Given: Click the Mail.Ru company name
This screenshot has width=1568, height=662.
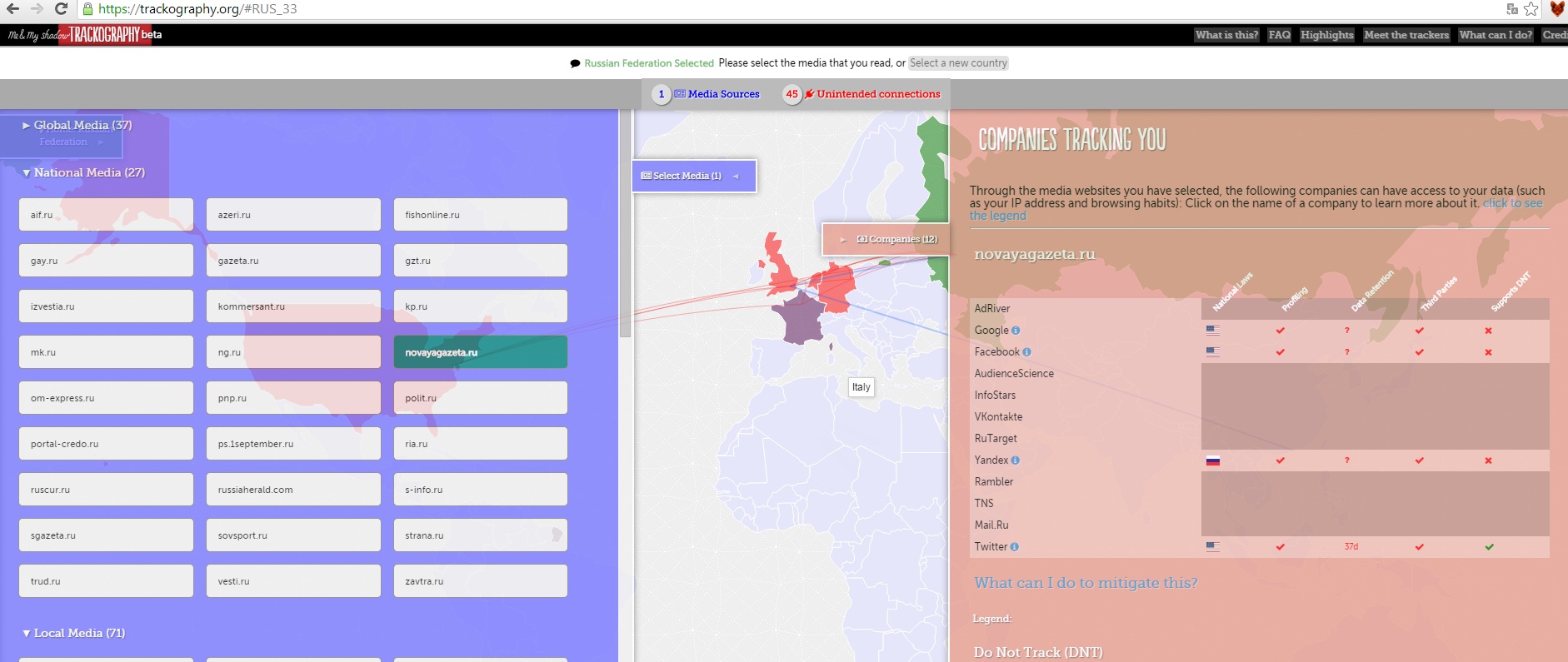Looking at the screenshot, I should (x=991, y=525).
